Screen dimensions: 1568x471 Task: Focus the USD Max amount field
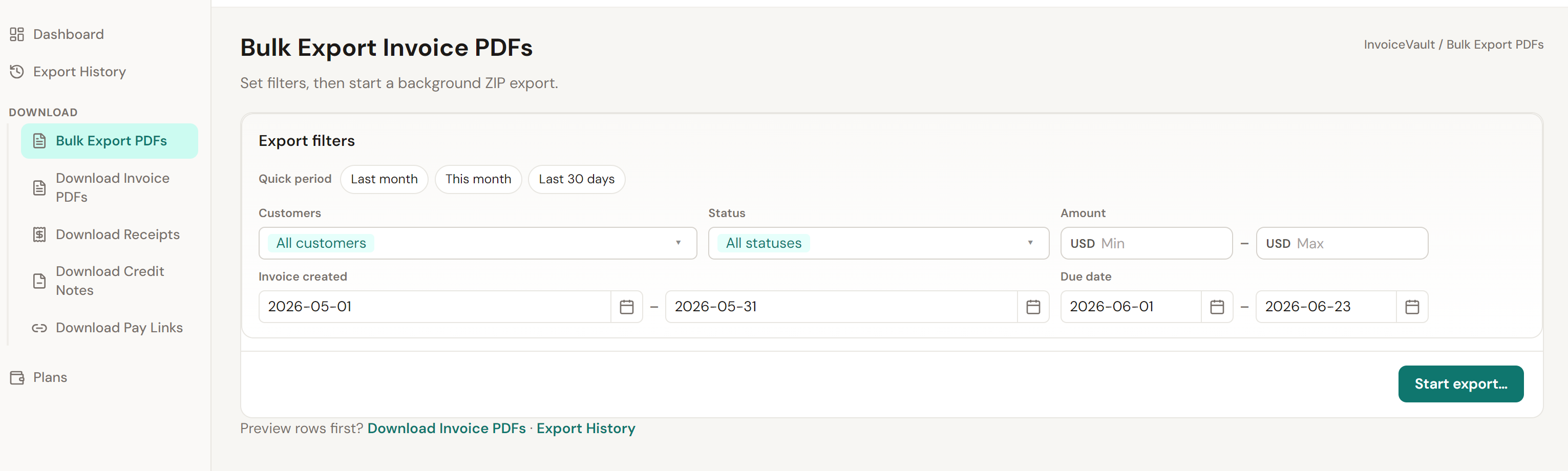pyautogui.click(x=1342, y=243)
